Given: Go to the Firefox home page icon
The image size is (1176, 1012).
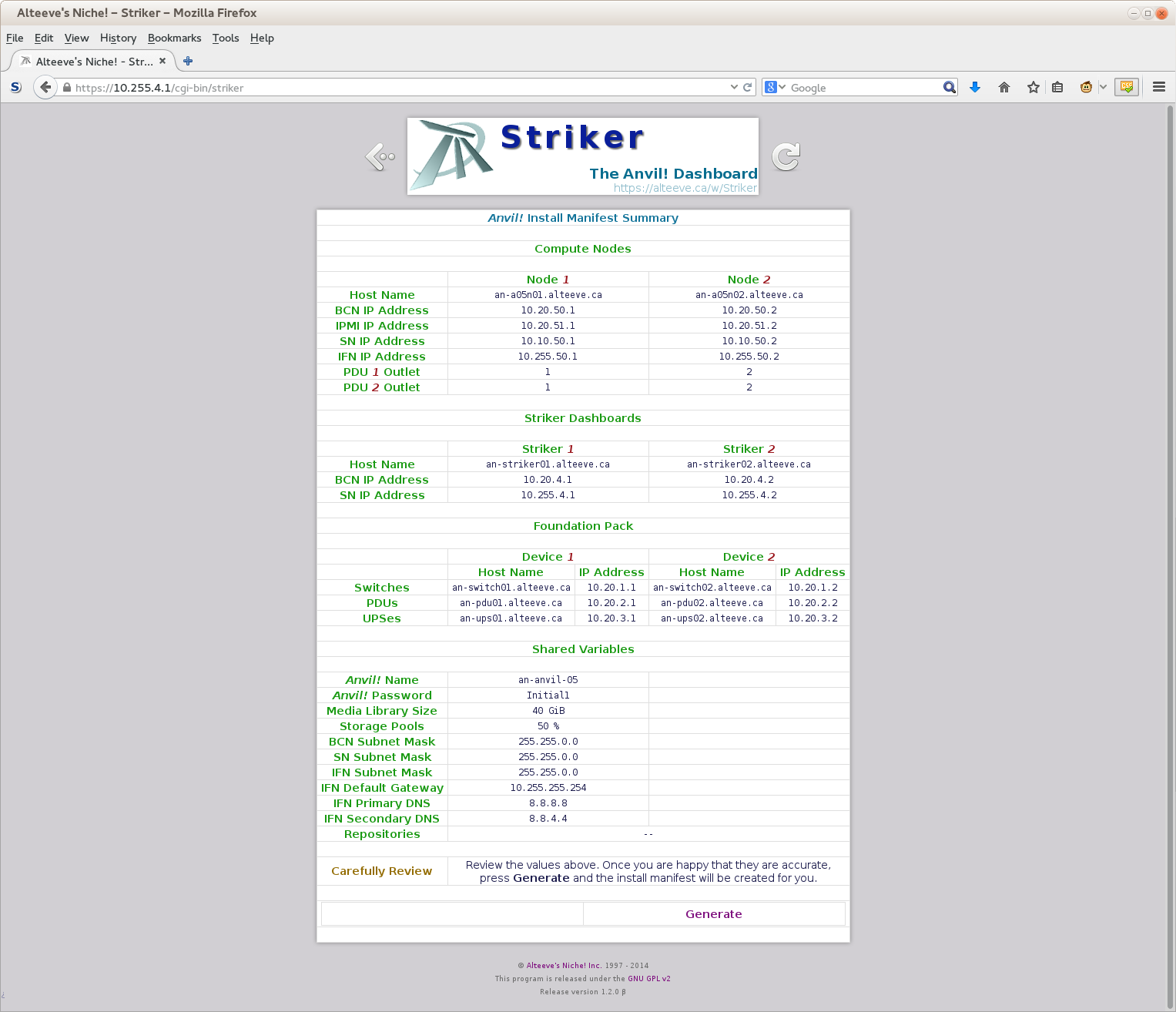Looking at the screenshot, I should pyautogui.click(x=1004, y=88).
